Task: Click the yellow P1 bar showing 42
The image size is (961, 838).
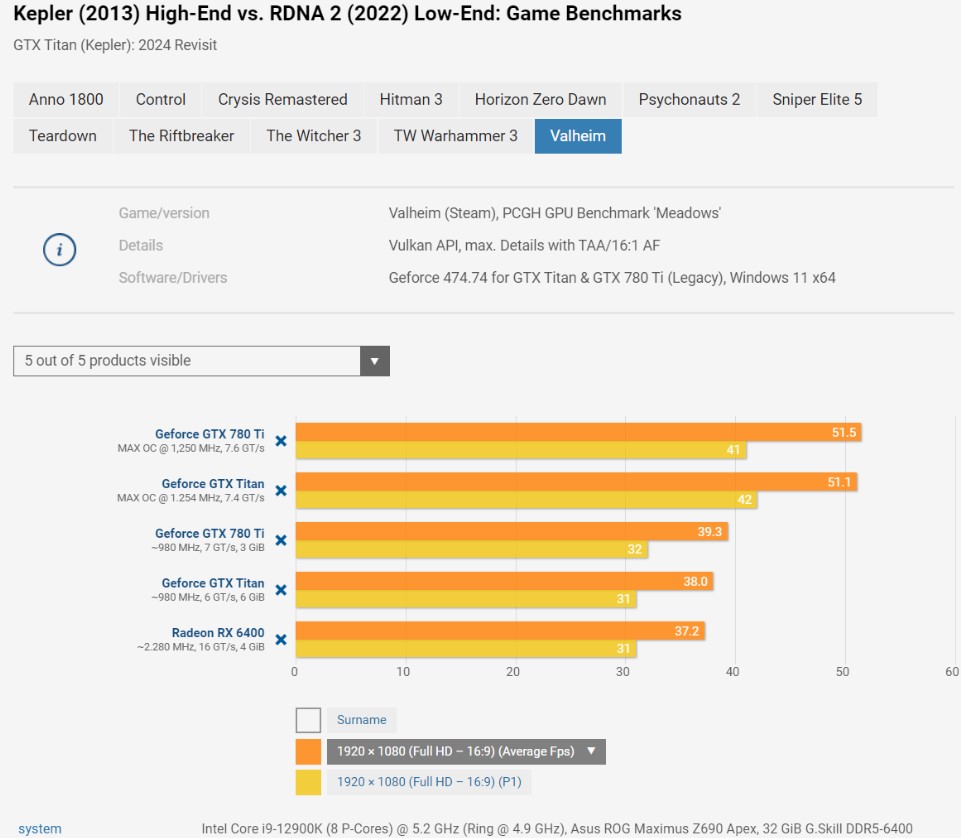Action: click(526, 500)
